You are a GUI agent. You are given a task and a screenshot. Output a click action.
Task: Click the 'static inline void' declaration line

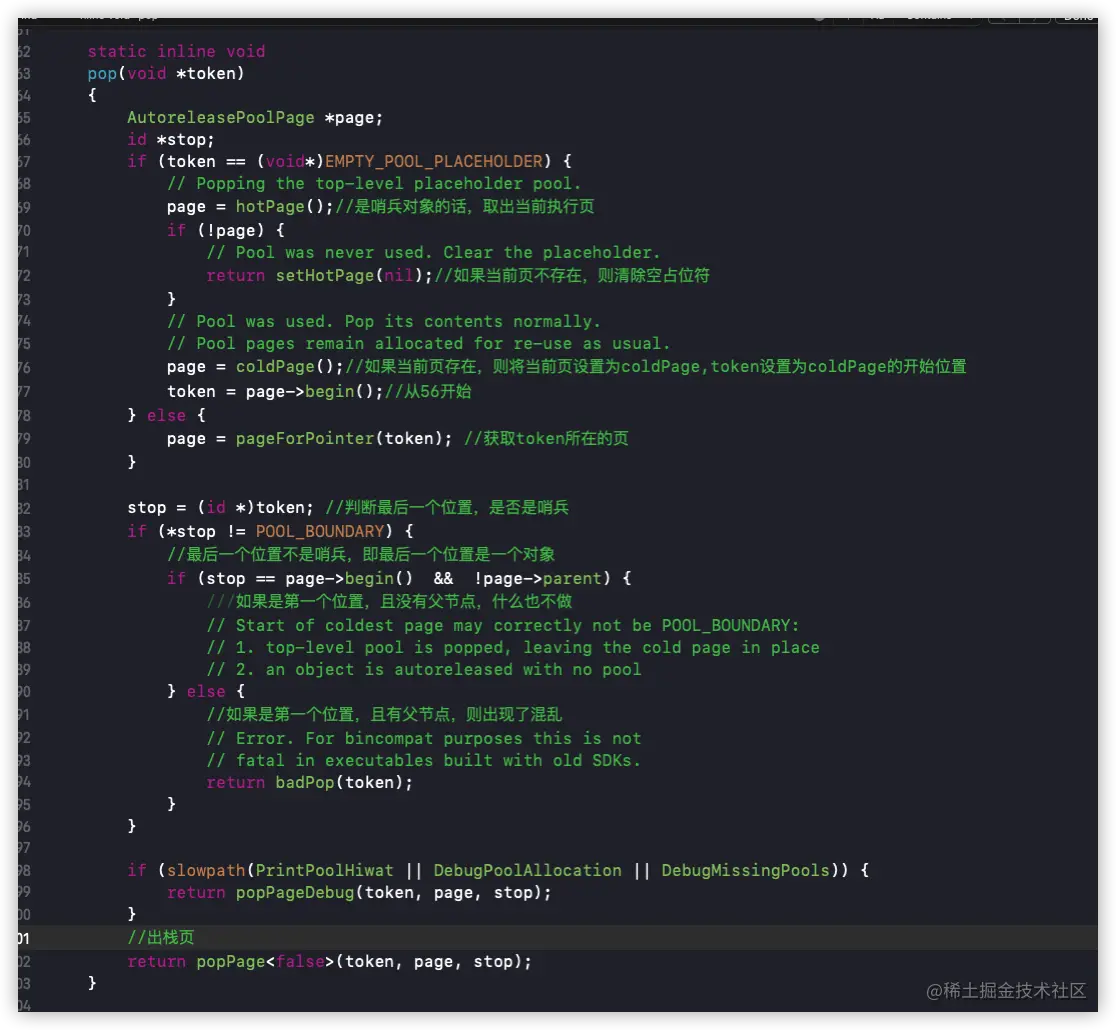click(177, 51)
